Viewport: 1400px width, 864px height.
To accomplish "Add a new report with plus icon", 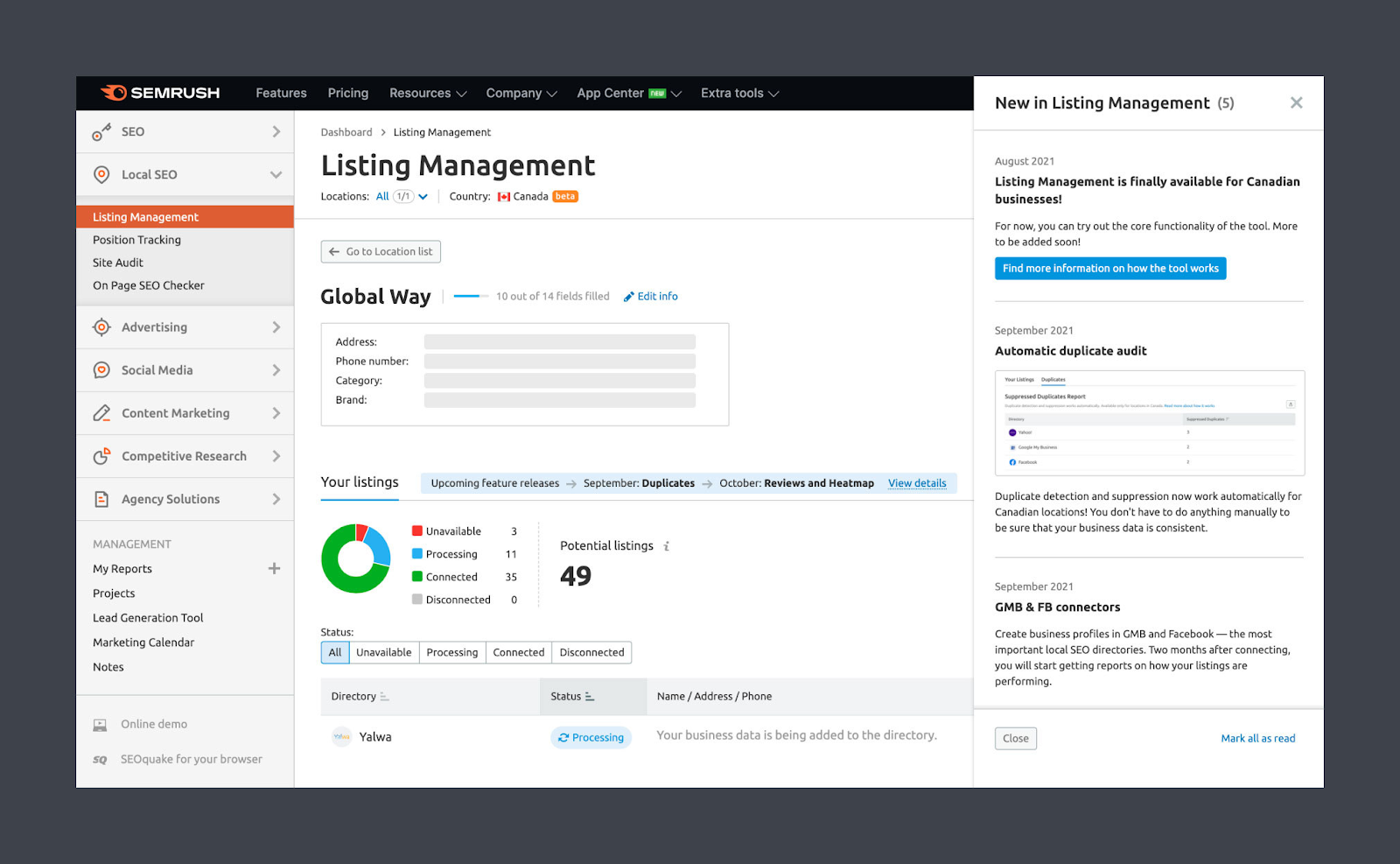I will (274, 568).
